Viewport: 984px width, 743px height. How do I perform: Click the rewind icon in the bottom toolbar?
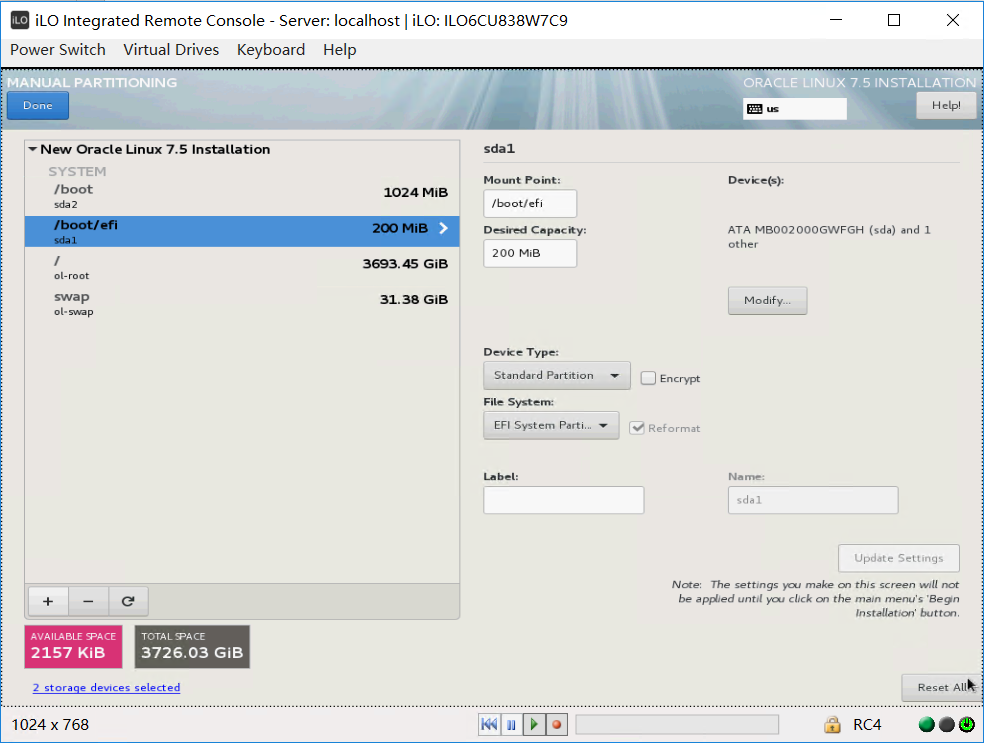[x=489, y=724]
